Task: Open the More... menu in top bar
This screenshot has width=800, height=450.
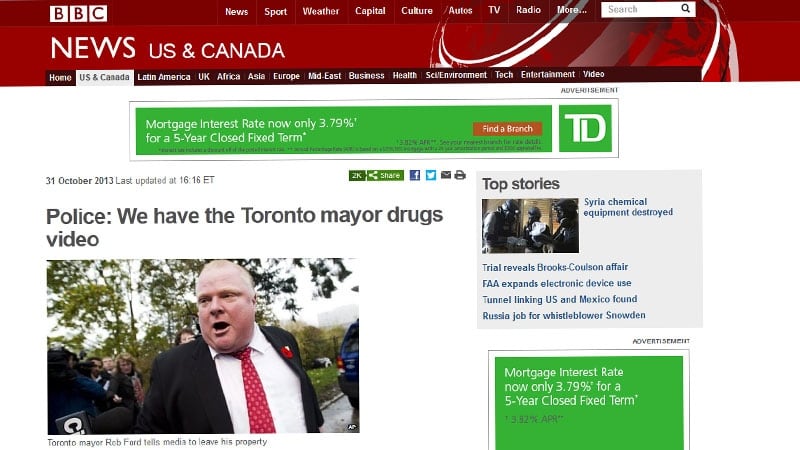Action: (x=571, y=10)
